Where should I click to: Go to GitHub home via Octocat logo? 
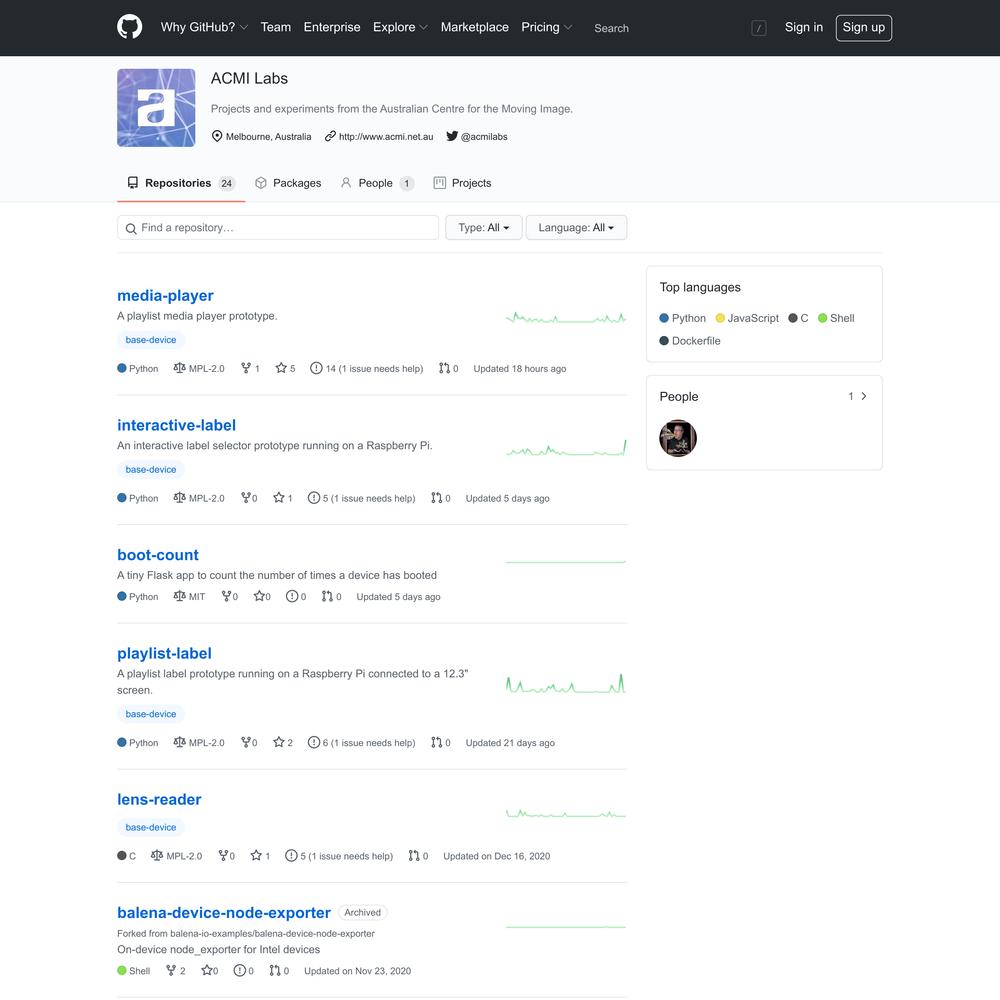[x=129, y=27]
